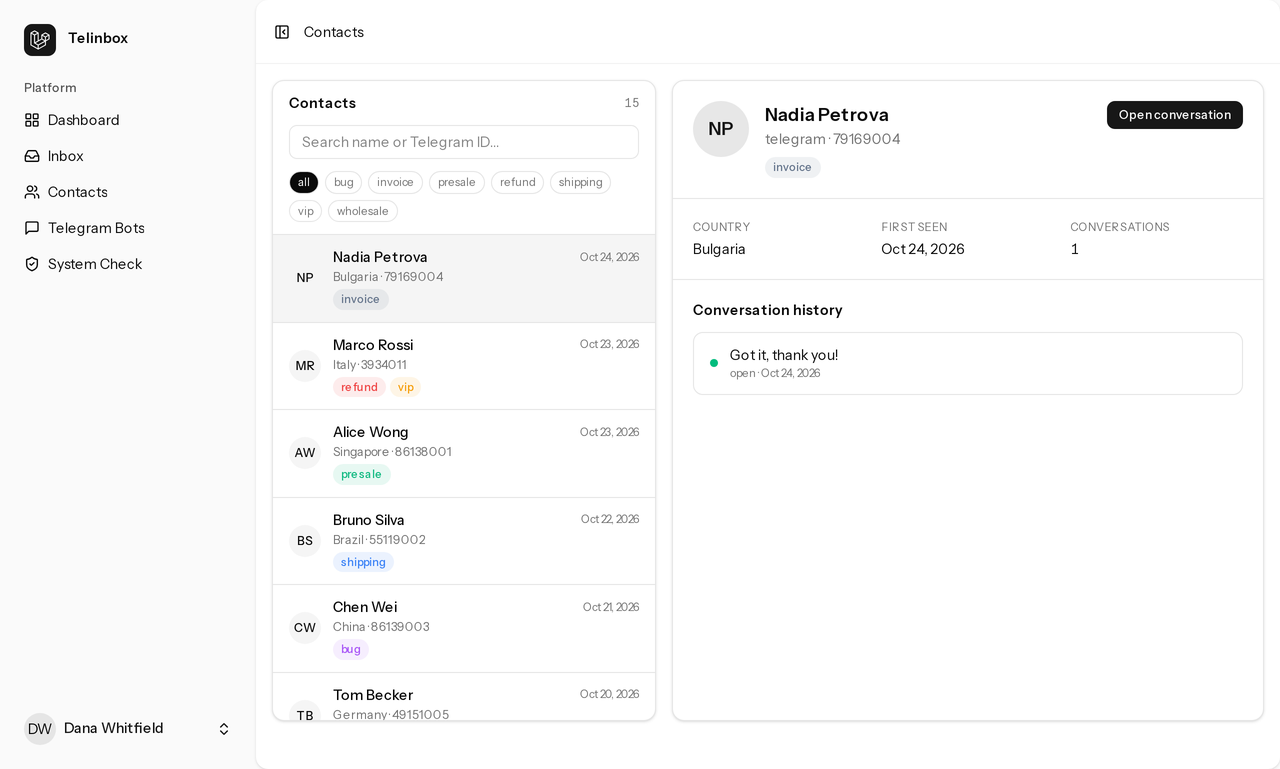Screen dimensions: 1280x769
Task: Select Tom Becker contact row
Action: coord(464,696)
